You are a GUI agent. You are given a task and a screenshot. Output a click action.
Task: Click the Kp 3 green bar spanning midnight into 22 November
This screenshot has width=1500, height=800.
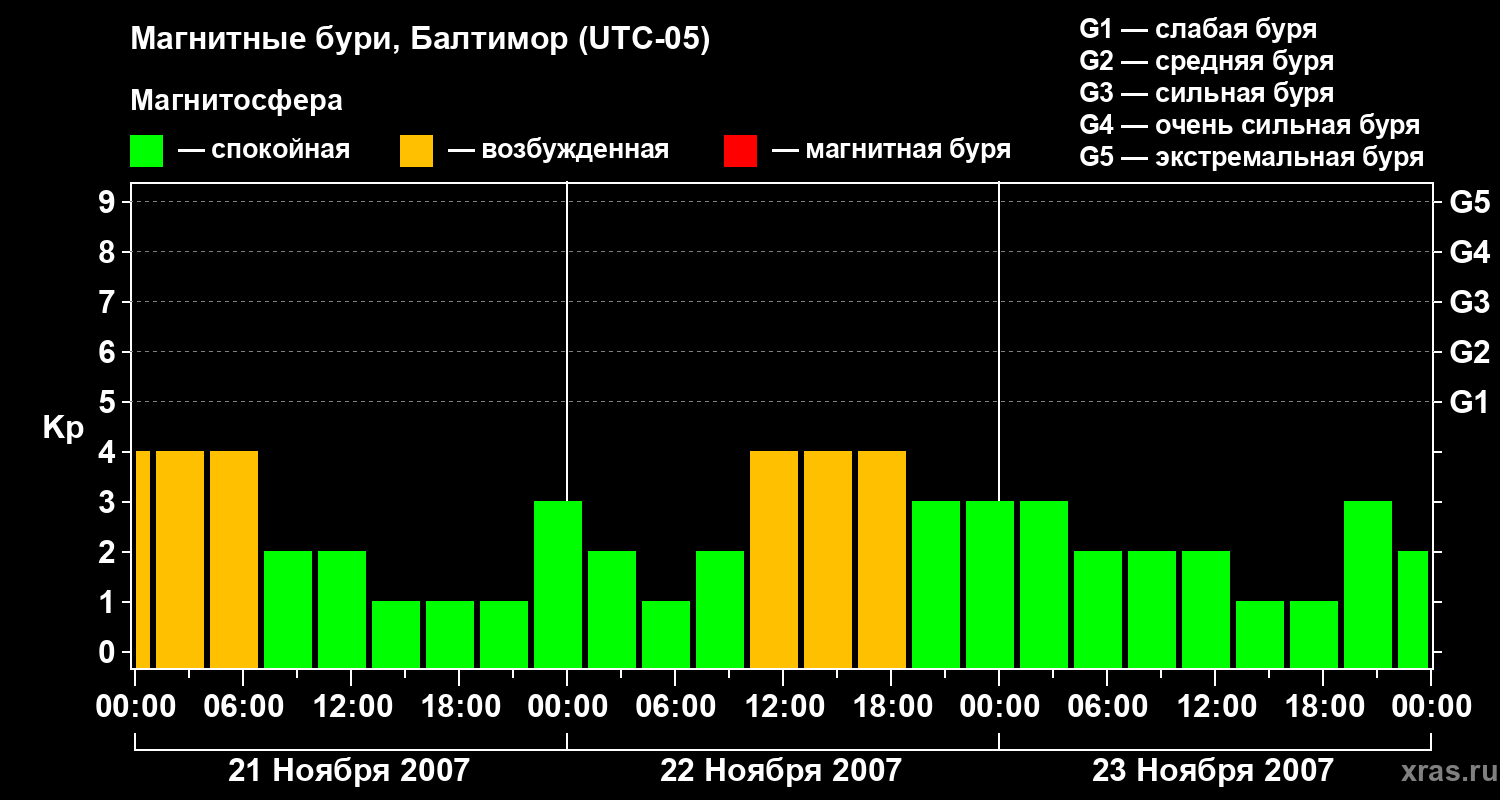pos(558,584)
